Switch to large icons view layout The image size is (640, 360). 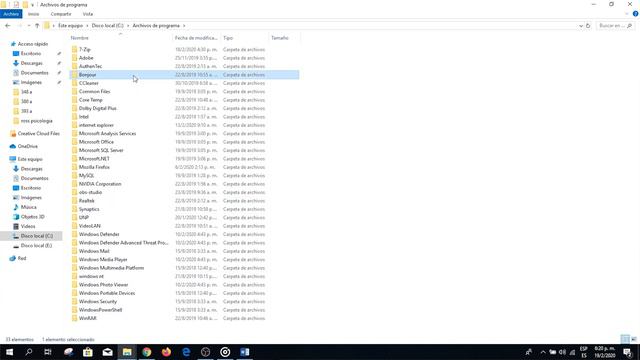pyautogui.click(x=634, y=339)
